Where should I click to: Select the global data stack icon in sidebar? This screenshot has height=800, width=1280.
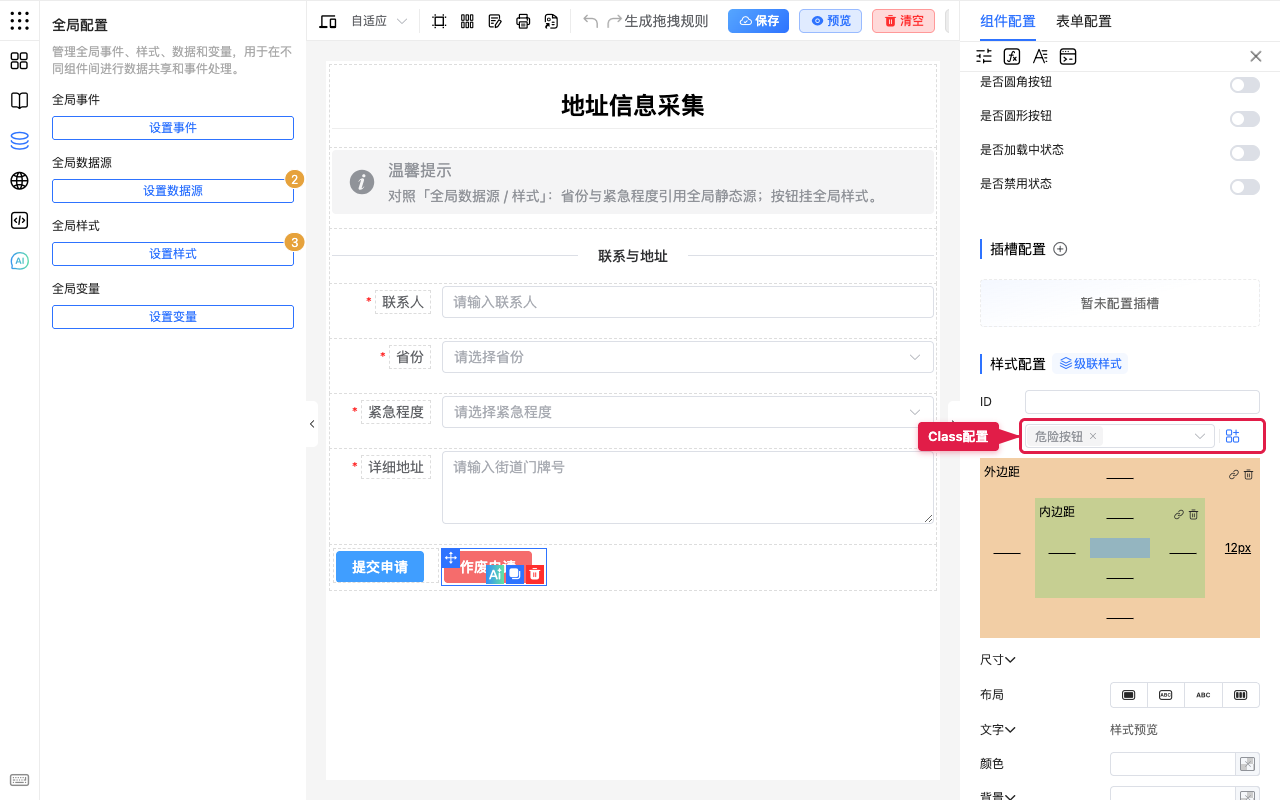tap(19, 141)
